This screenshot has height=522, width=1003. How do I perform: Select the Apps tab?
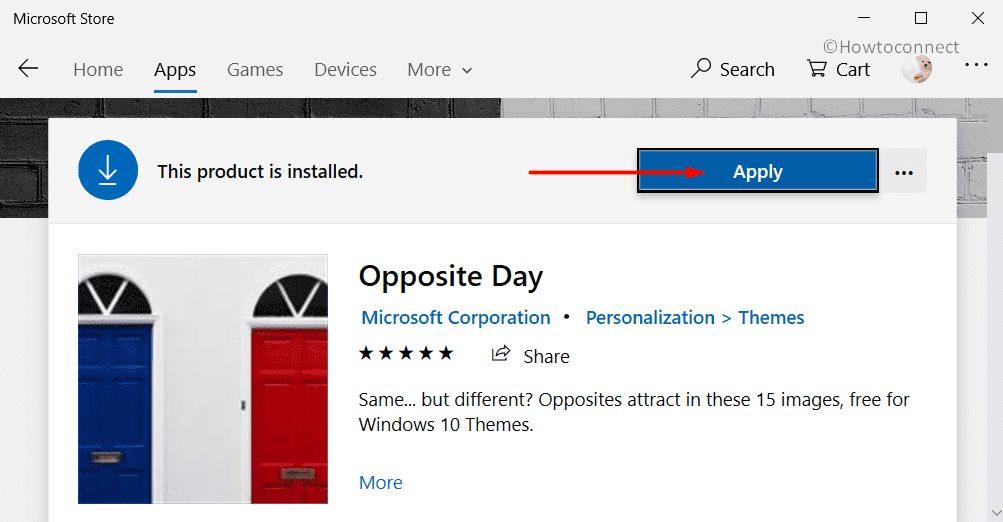click(175, 70)
